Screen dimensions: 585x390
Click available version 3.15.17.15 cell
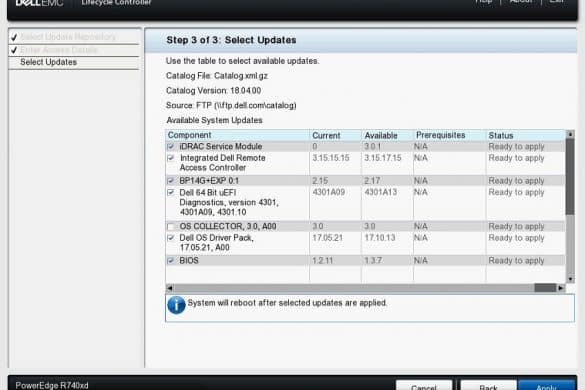click(383, 158)
